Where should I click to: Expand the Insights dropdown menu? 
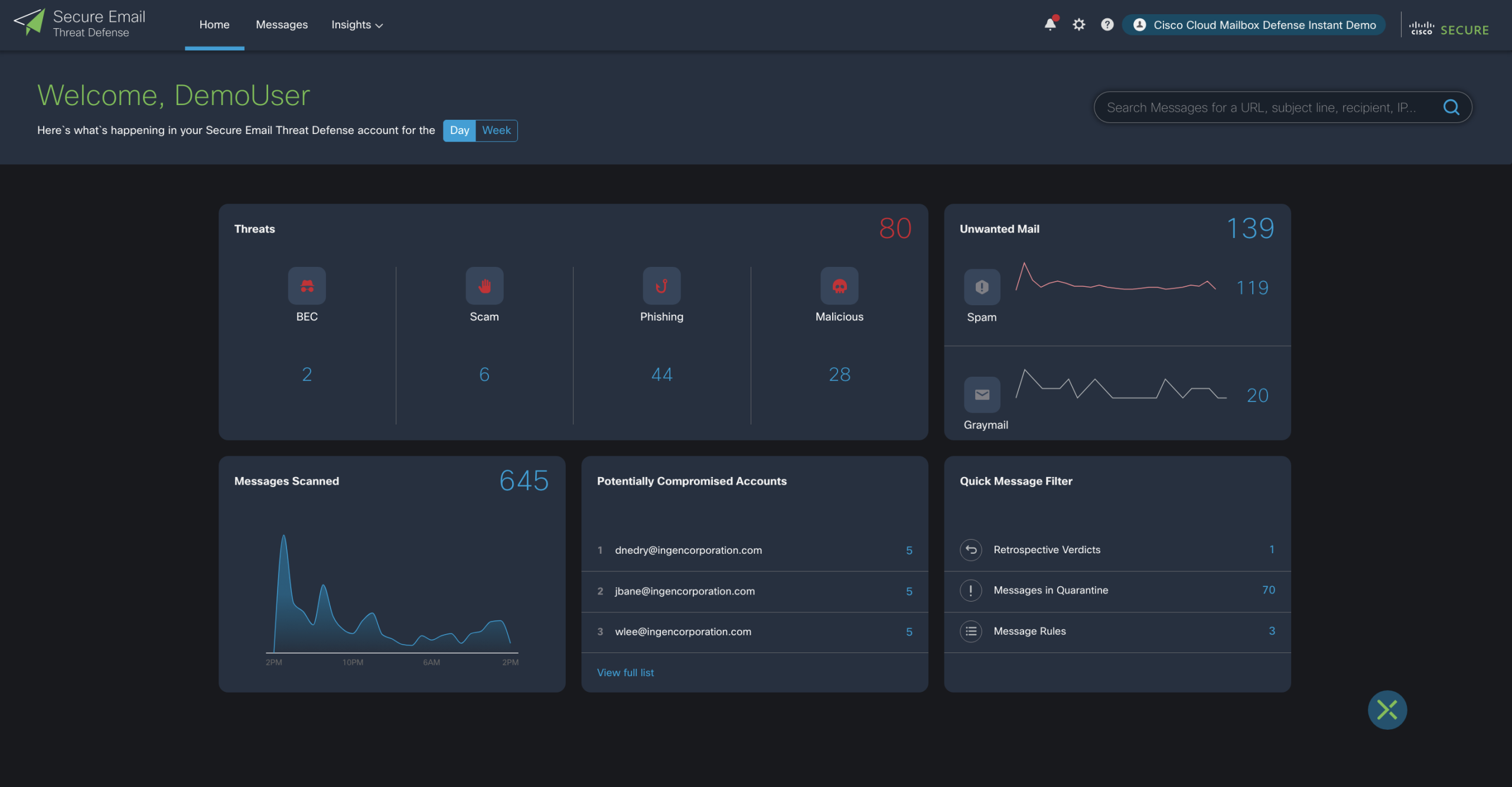click(x=357, y=25)
